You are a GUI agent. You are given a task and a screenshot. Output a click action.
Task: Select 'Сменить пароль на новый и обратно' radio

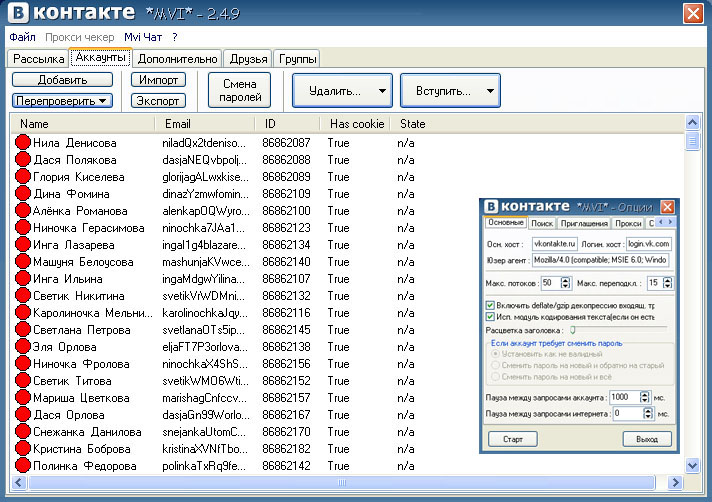495,365
